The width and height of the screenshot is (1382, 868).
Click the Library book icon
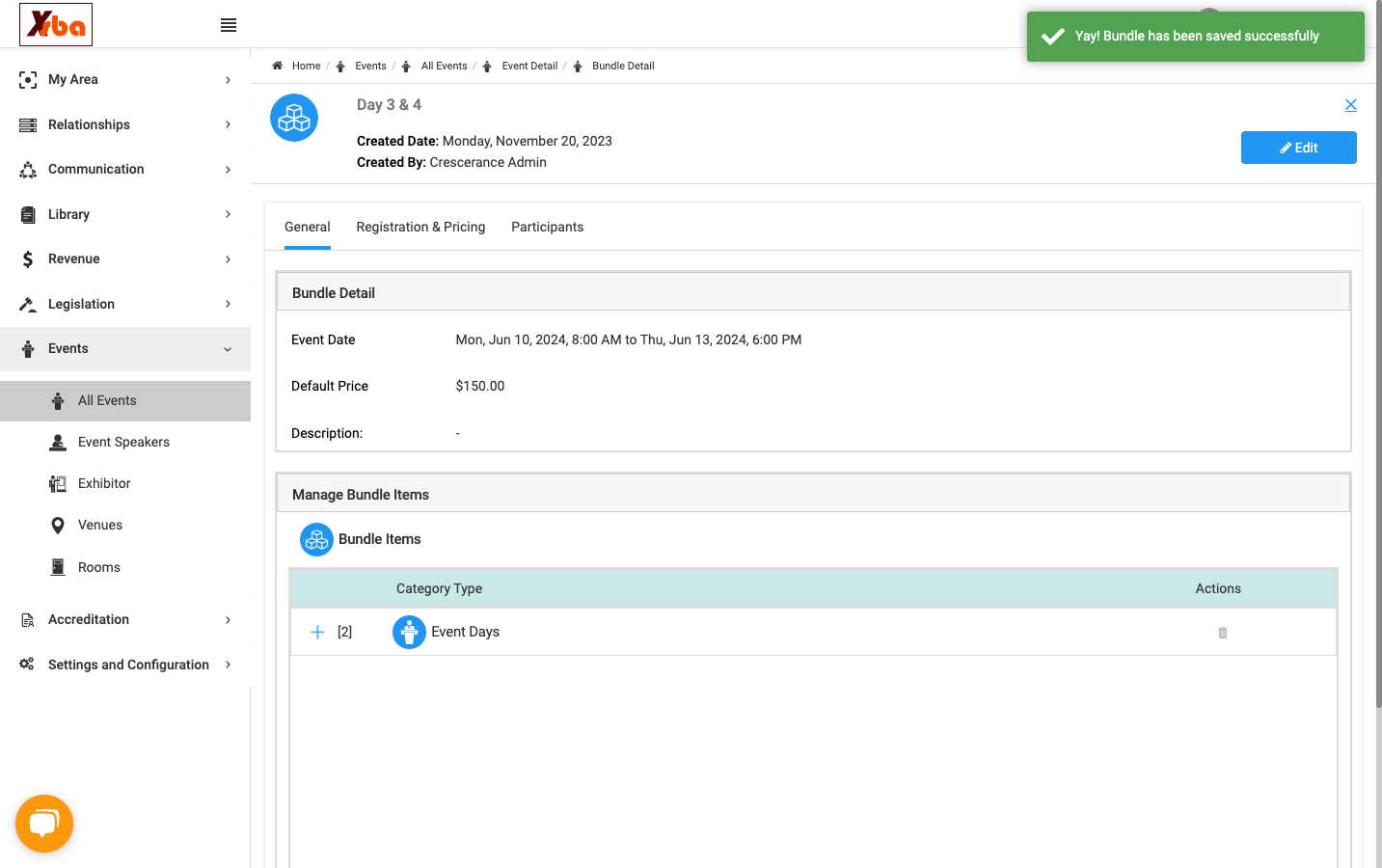pos(28,214)
